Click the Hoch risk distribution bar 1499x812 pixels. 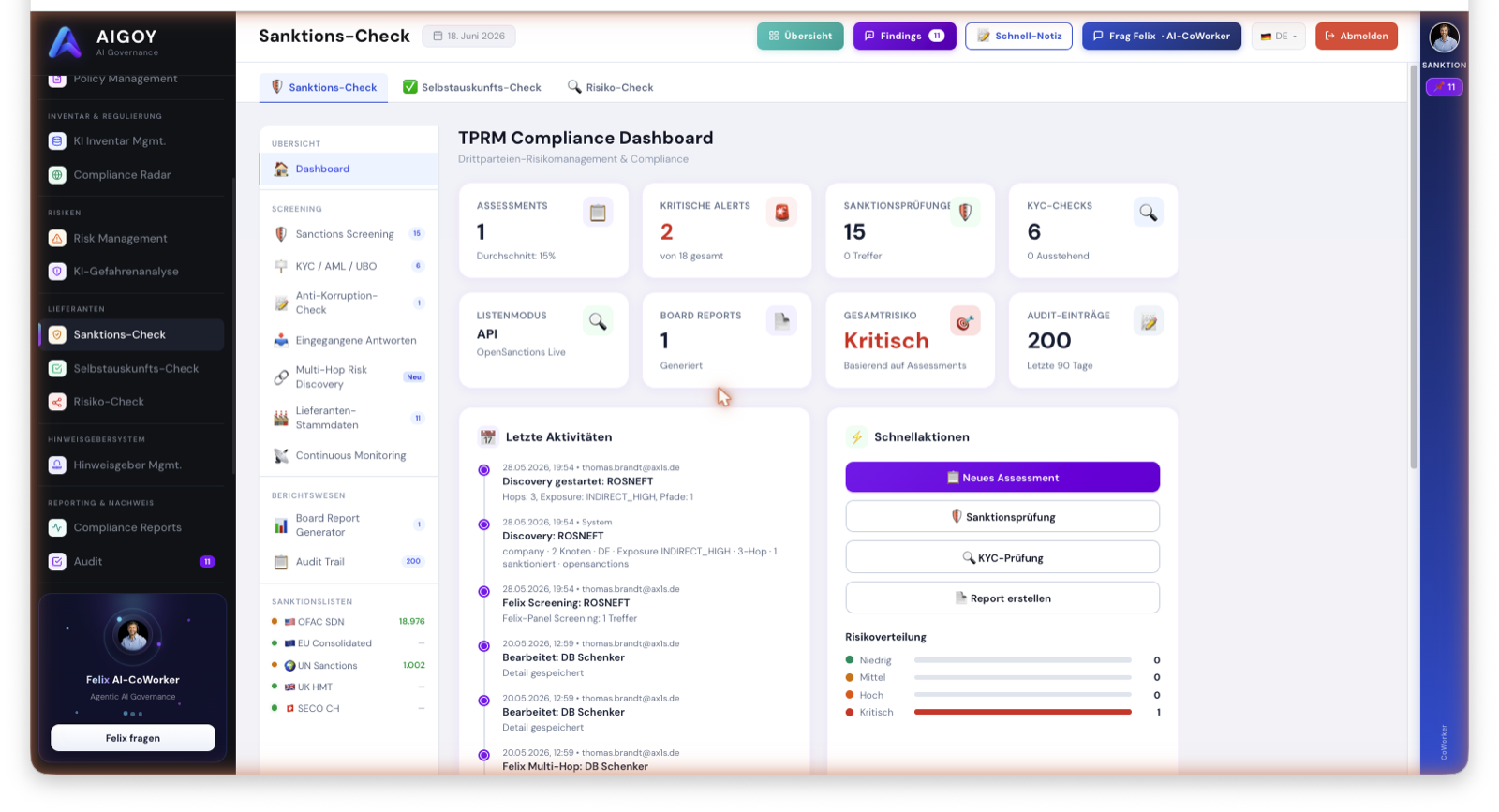coord(1023,695)
